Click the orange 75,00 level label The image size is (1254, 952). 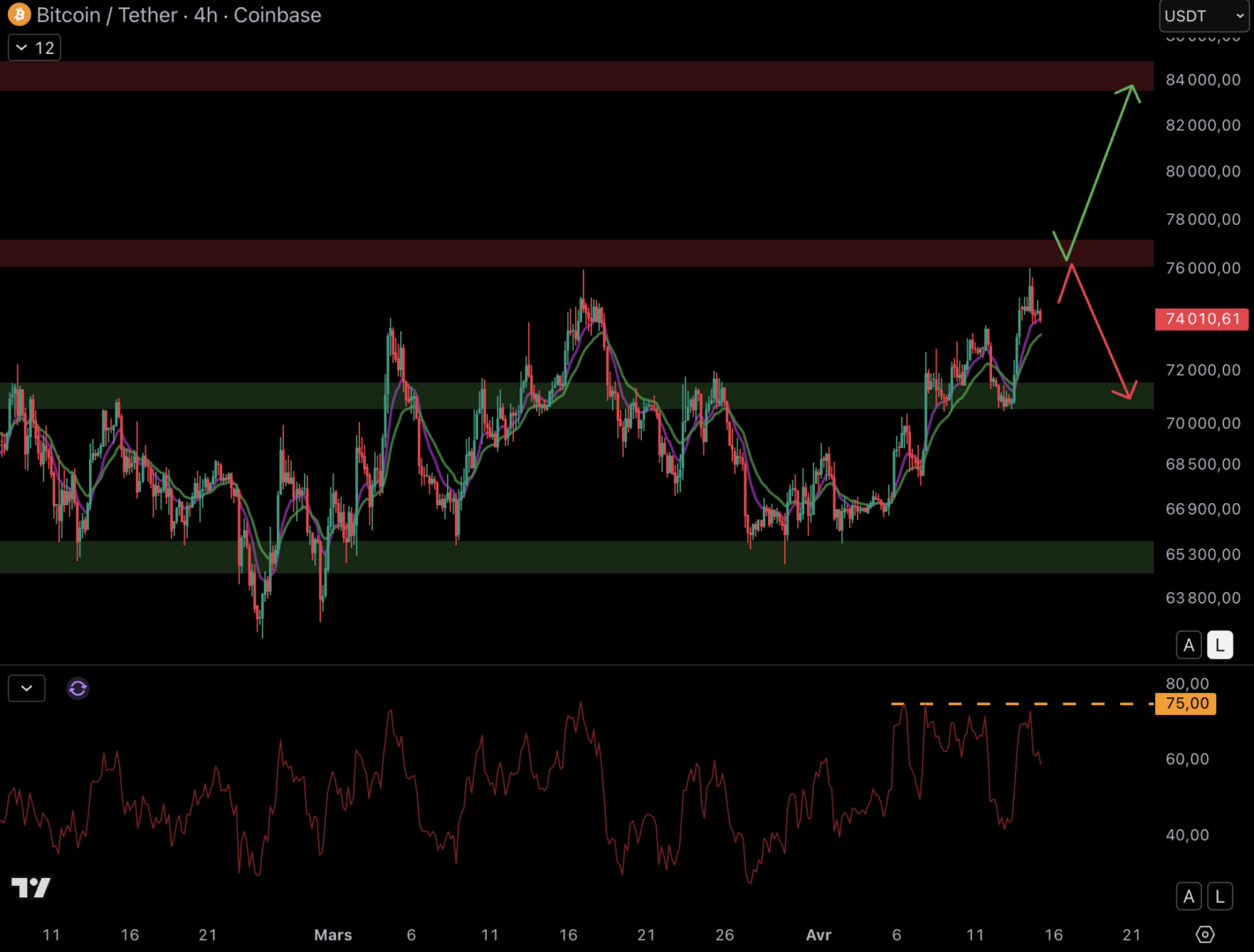pos(1186,703)
